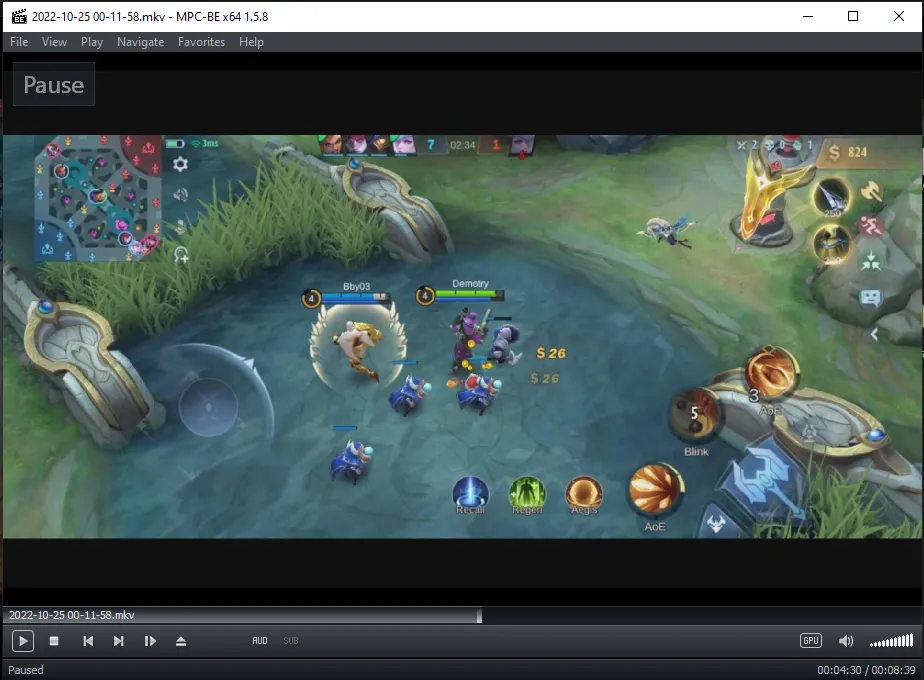The width and height of the screenshot is (924, 680).
Task: Click the in-game microphone icon
Action: (x=181, y=226)
